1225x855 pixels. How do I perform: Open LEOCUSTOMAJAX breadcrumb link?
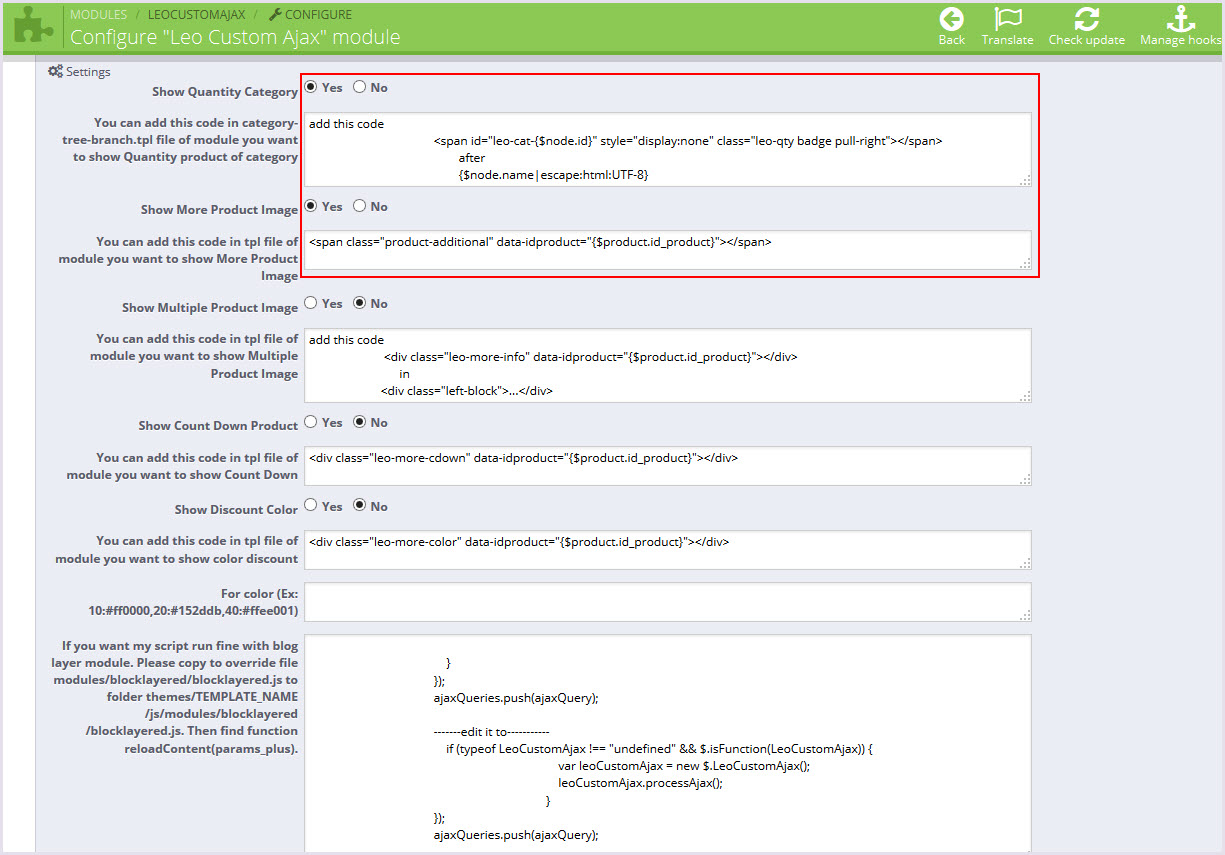click(196, 15)
